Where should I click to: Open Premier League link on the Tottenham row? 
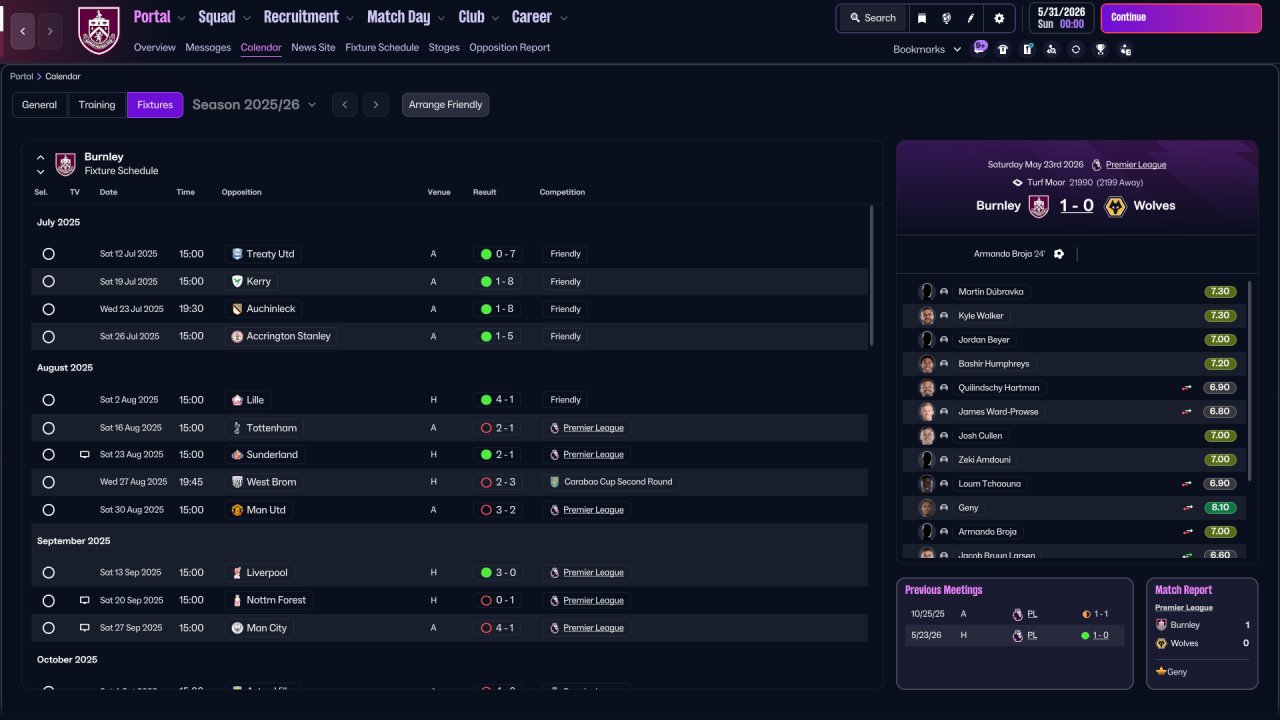[593, 428]
